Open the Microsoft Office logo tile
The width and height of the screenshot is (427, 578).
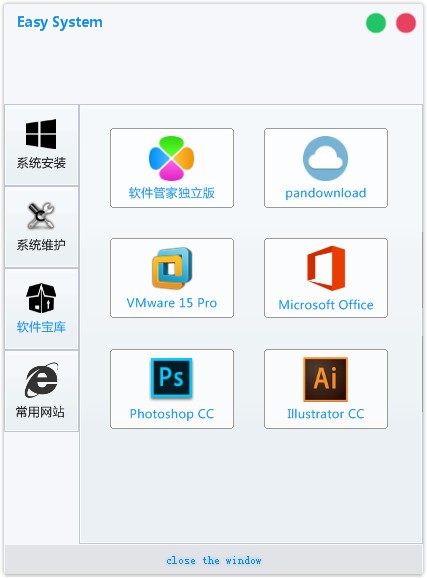326,268
